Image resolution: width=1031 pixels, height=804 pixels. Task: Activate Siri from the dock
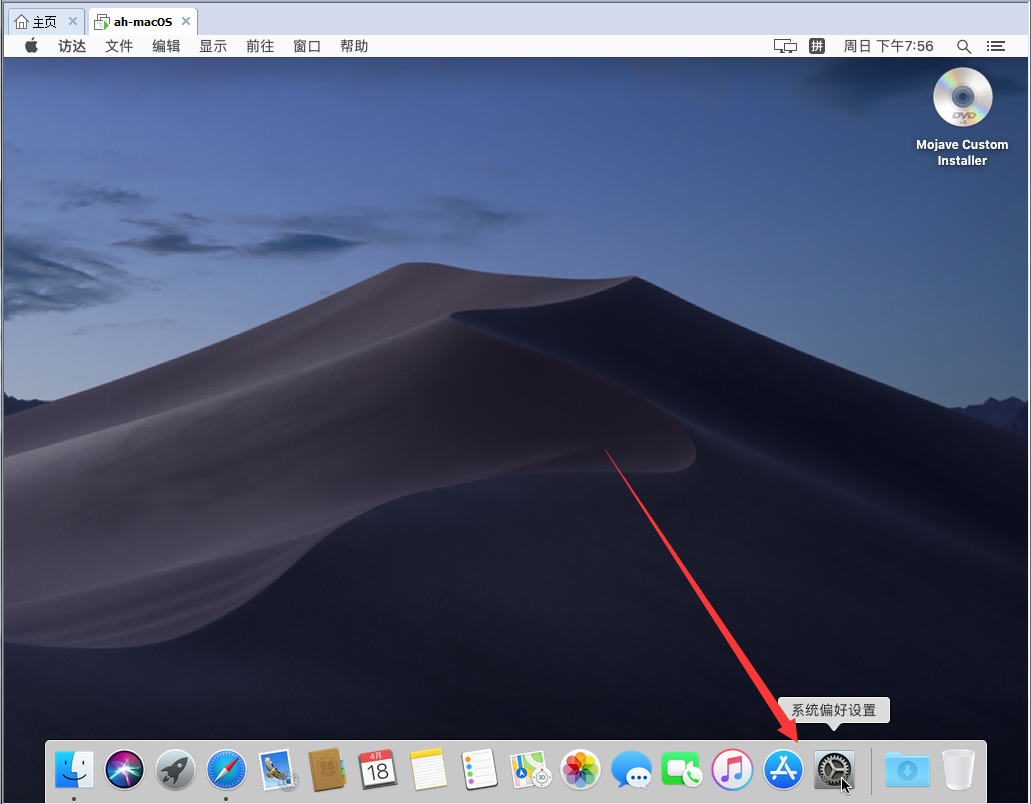point(125,770)
